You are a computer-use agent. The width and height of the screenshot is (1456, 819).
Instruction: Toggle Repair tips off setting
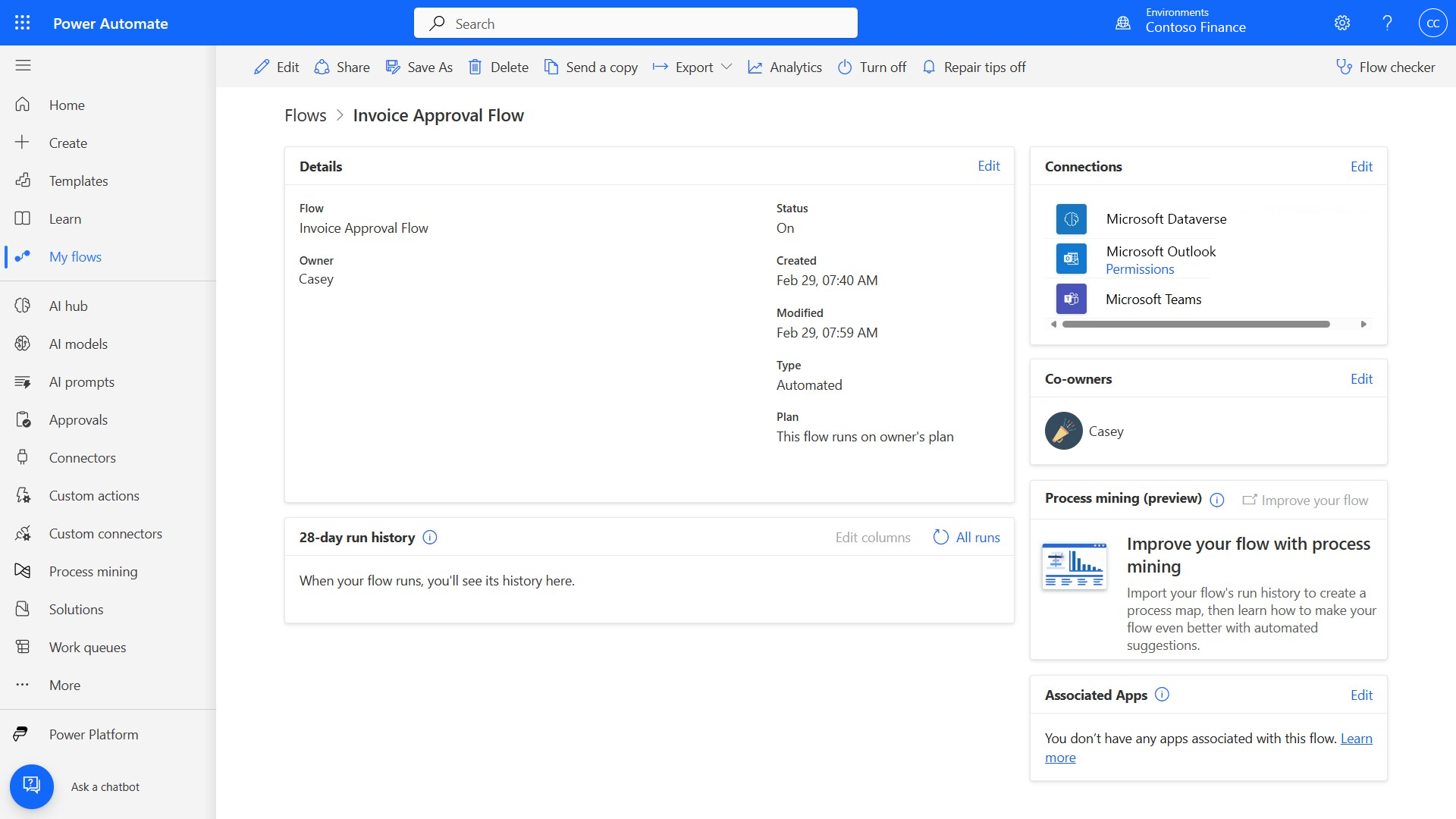(973, 67)
